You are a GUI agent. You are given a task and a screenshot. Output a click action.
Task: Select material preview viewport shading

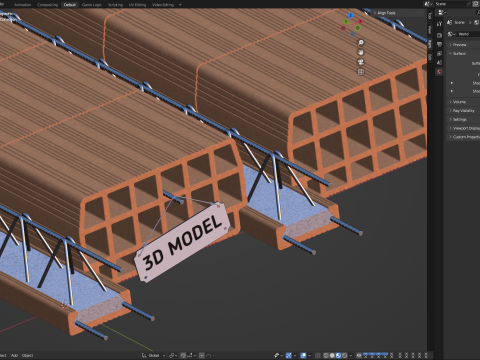click(x=338, y=355)
